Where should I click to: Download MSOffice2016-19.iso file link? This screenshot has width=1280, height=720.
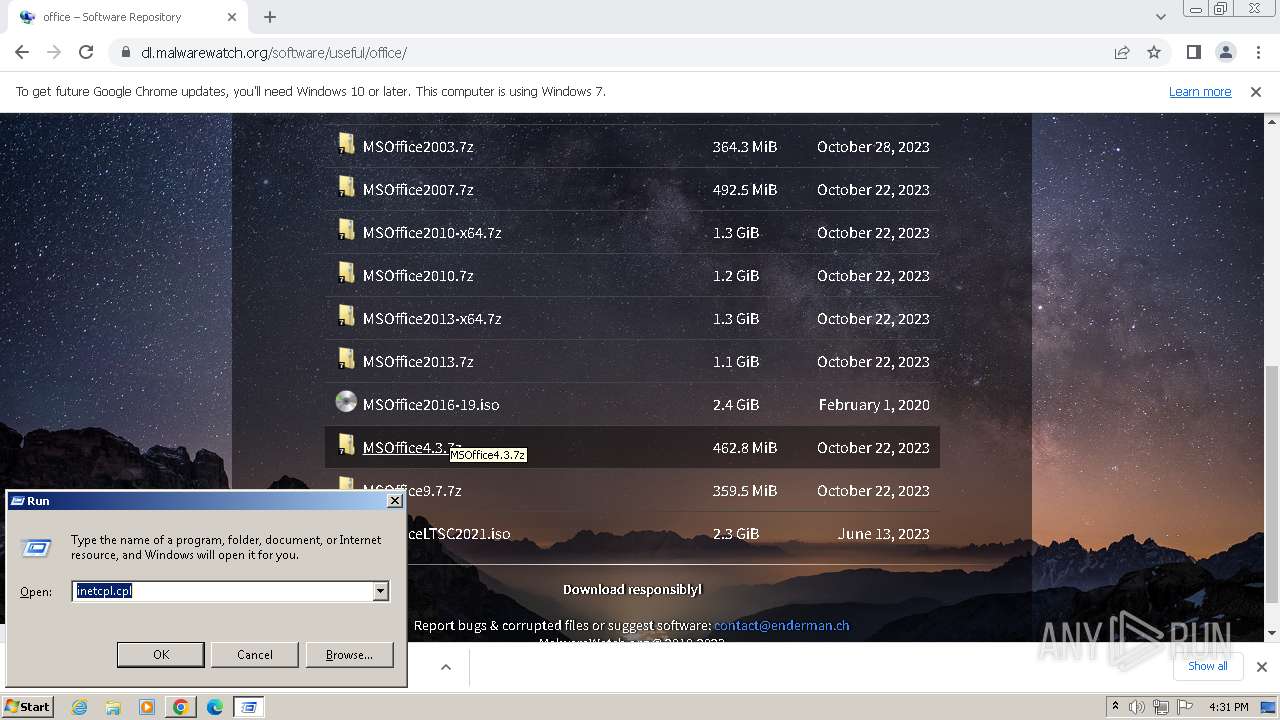point(431,404)
